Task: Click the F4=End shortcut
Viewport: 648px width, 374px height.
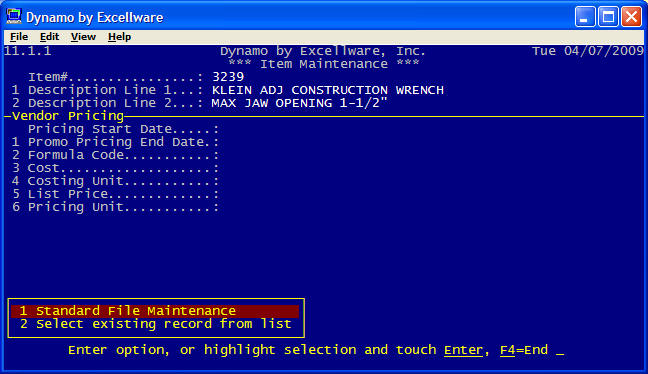Action: pyautogui.click(x=524, y=350)
